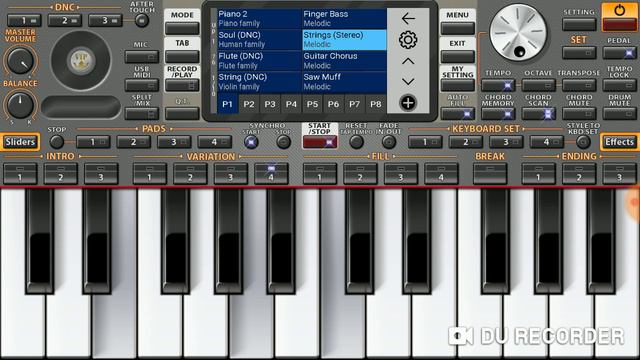Select Finger Bass sound

point(344,18)
